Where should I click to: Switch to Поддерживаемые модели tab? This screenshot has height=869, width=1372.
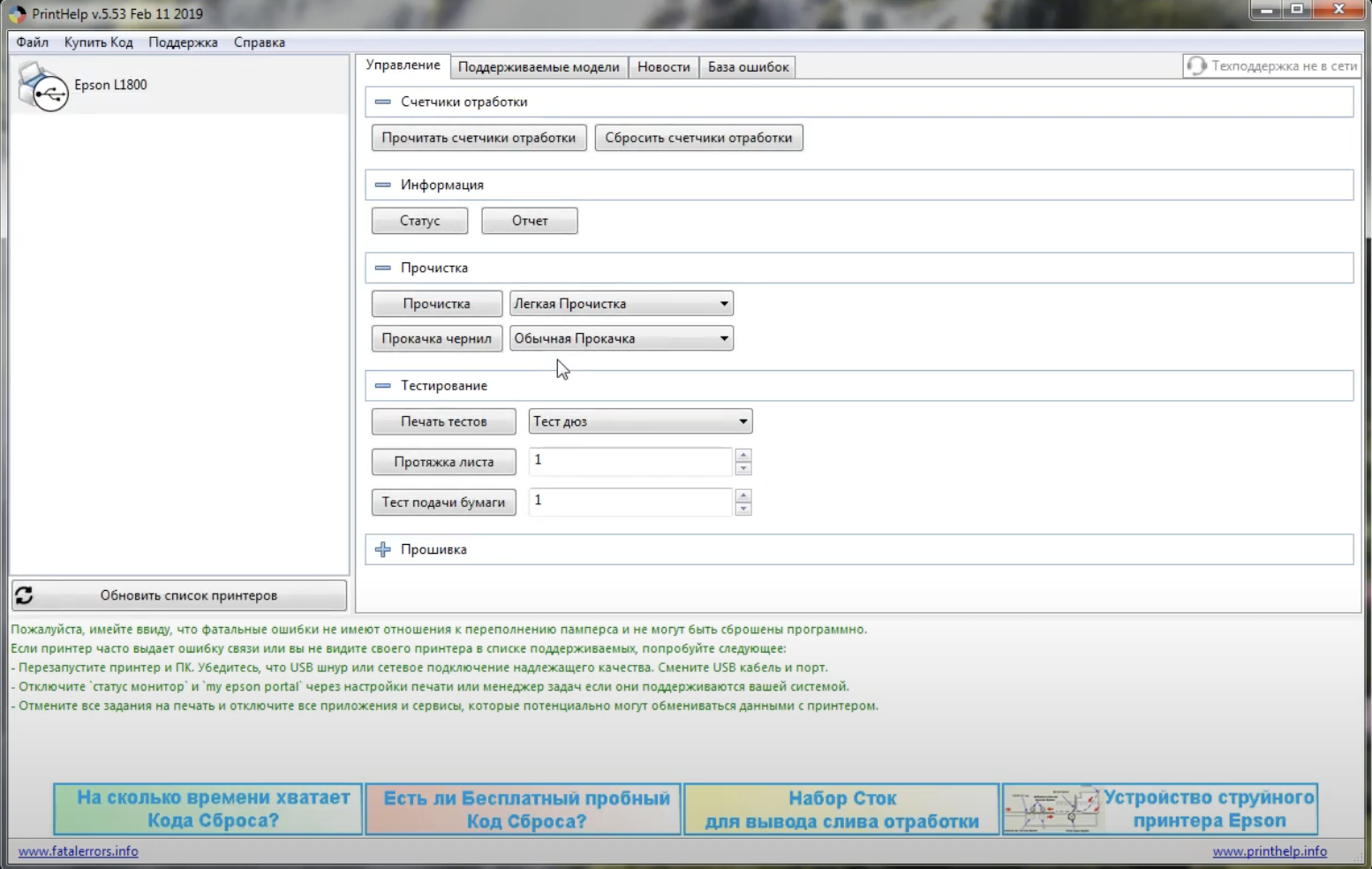tap(538, 67)
